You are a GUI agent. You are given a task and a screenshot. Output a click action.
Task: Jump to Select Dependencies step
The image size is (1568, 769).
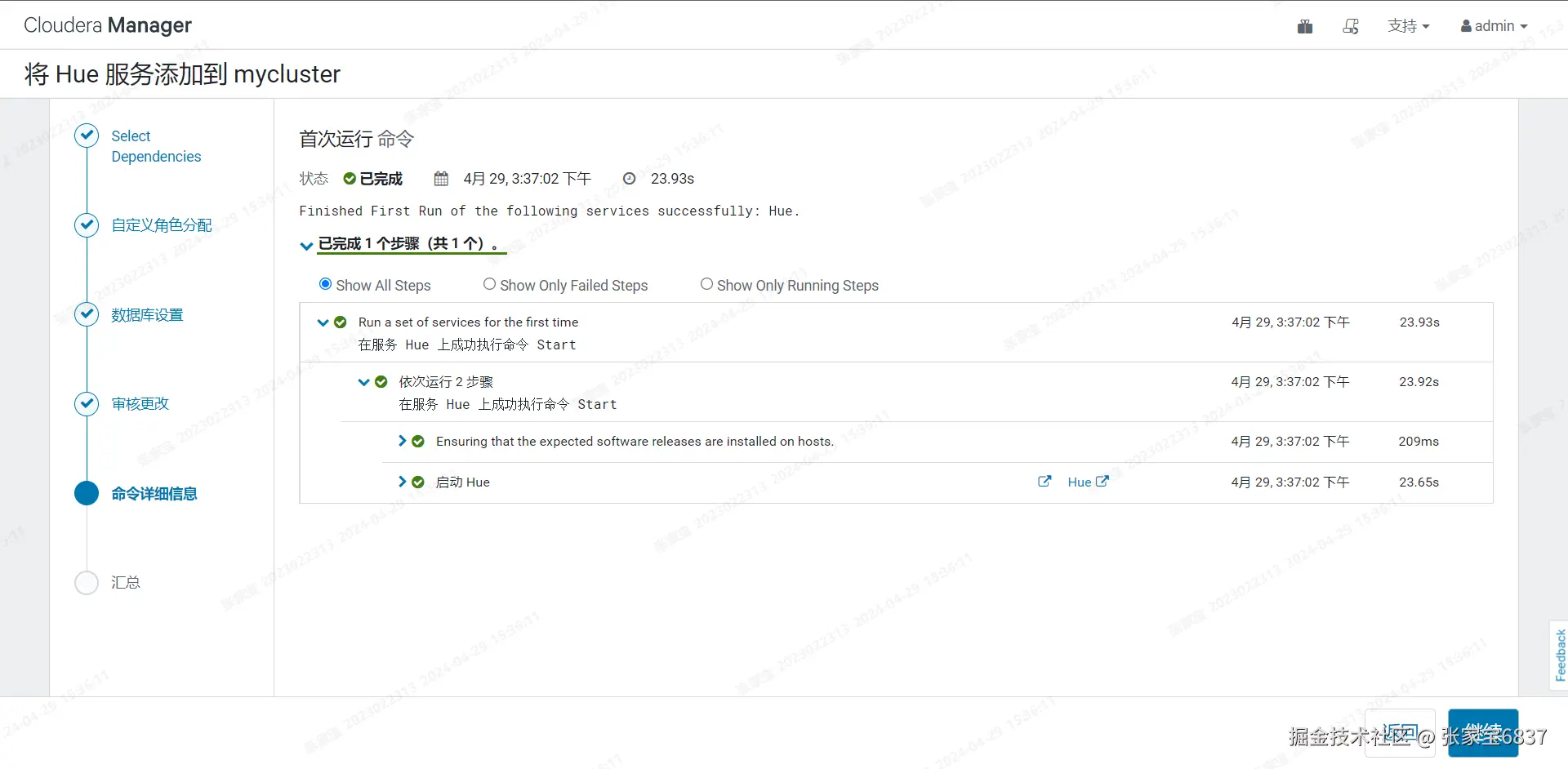(x=156, y=146)
